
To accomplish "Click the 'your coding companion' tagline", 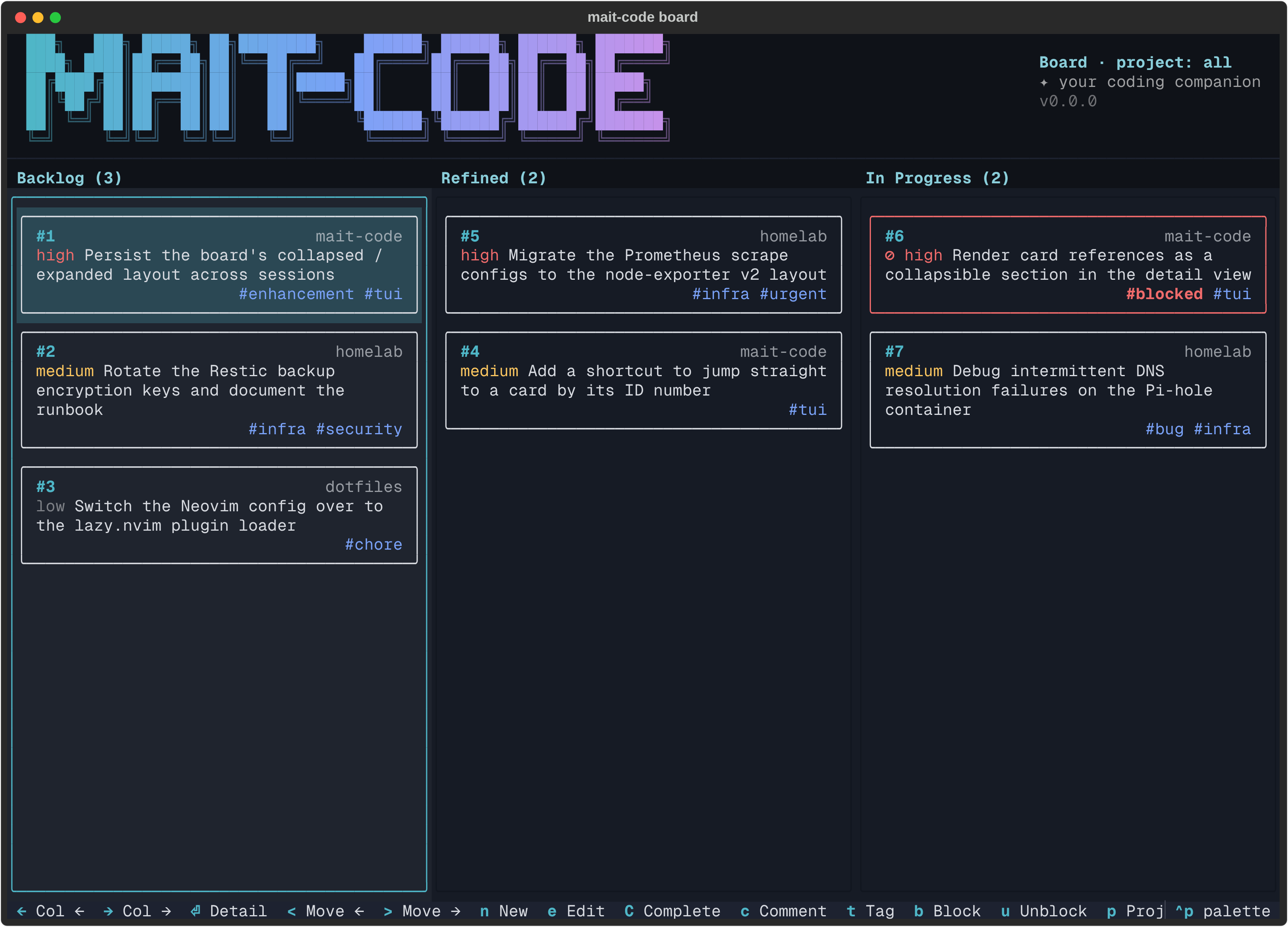I will point(1159,82).
